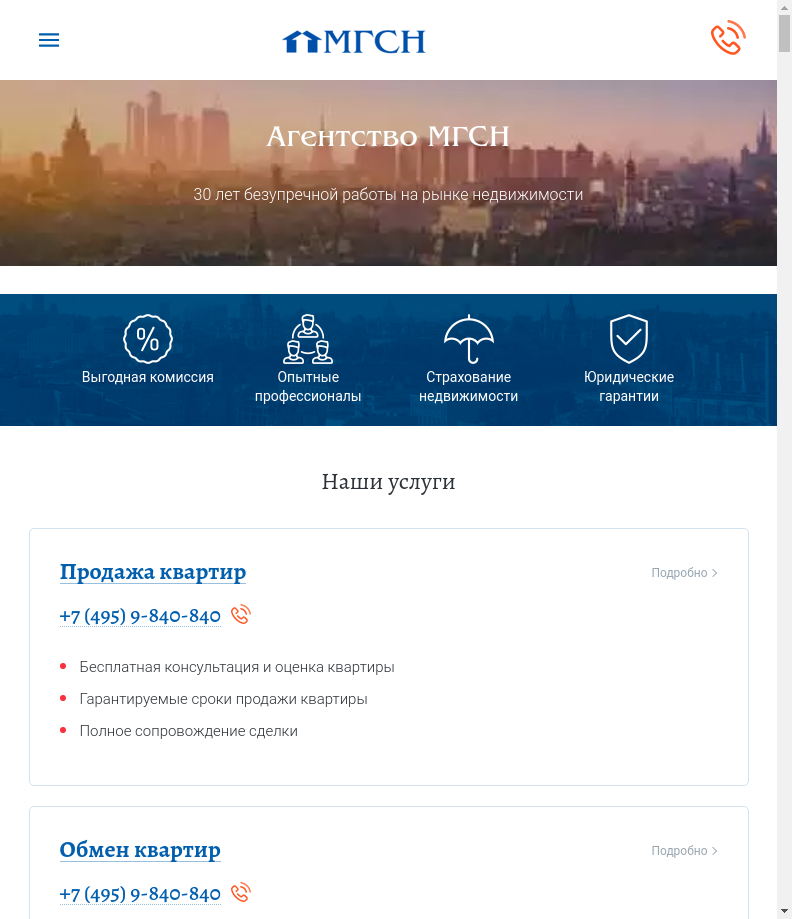Click the scrollbar down arrow

[x=784, y=911]
